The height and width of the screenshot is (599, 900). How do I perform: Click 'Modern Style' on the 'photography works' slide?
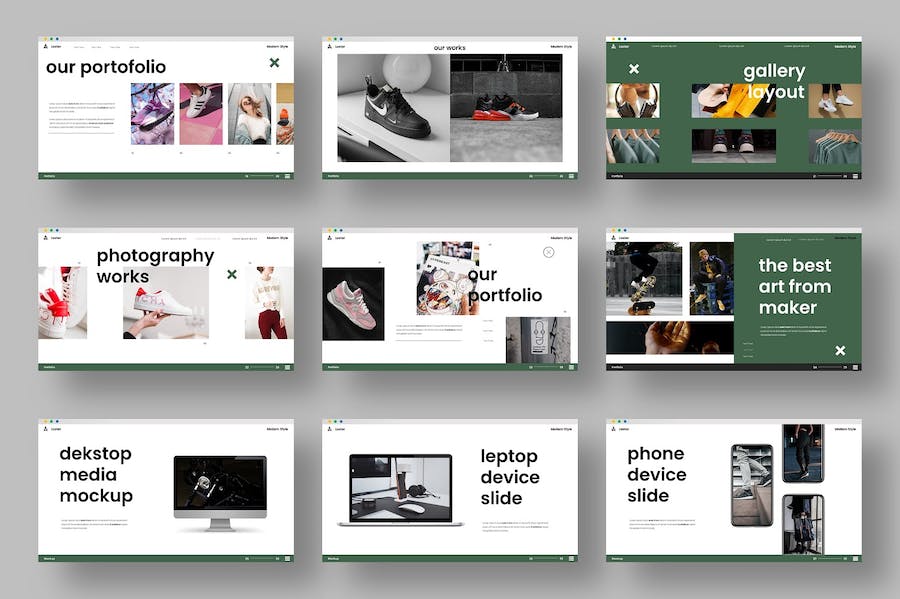(277, 238)
